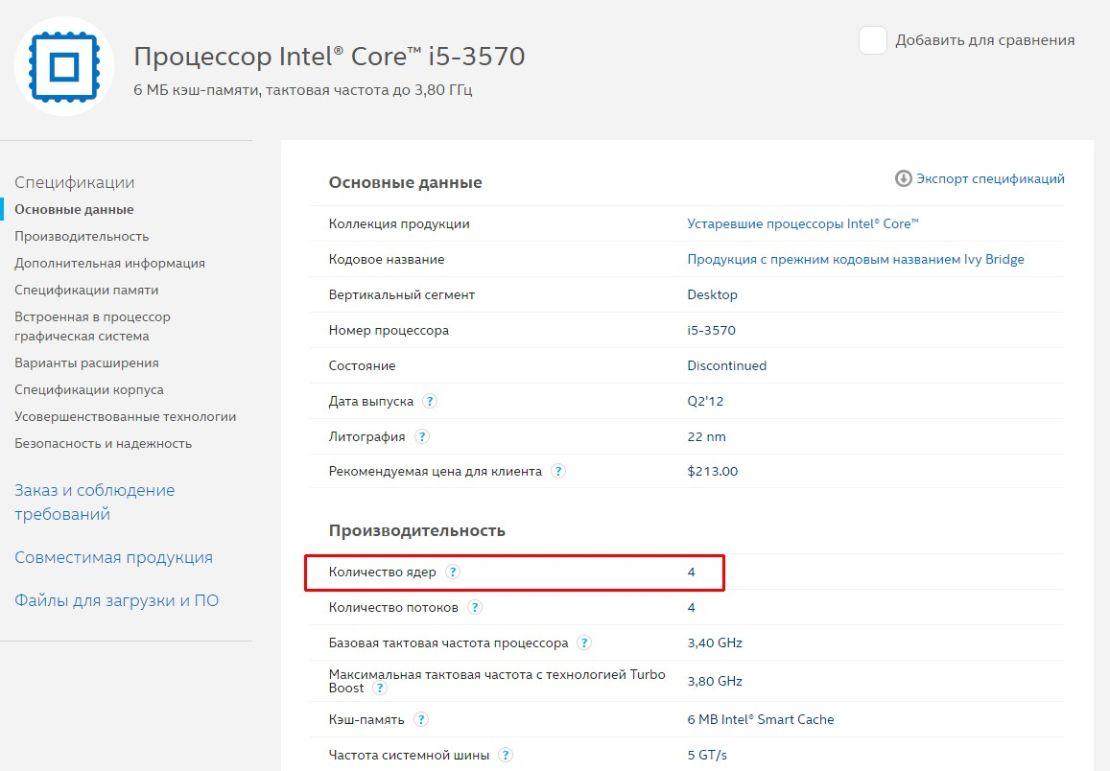Viewport: 1110px width, 771px height.
Task: Open Безопасность и надежность sidebar item
Action: (103, 444)
